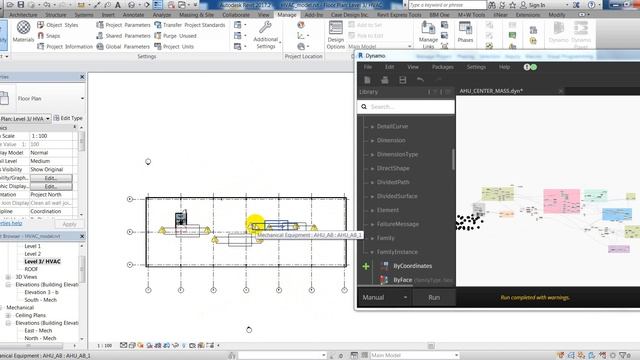Open Dynamo View menu
640x360 pixels.
pyautogui.click(x=413, y=67)
